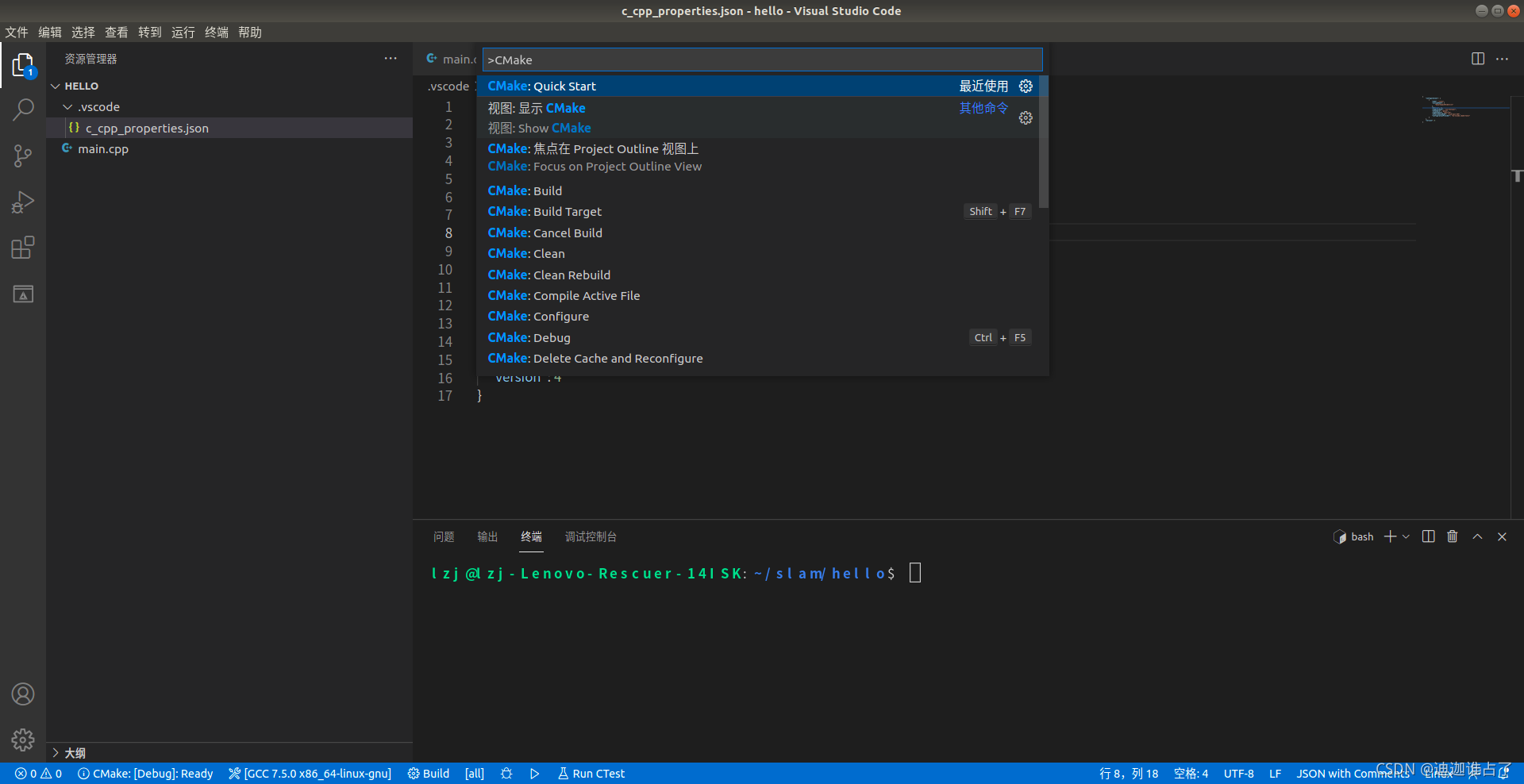
Task: Open new terminal profile dropdown arrow
Action: 1406,536
